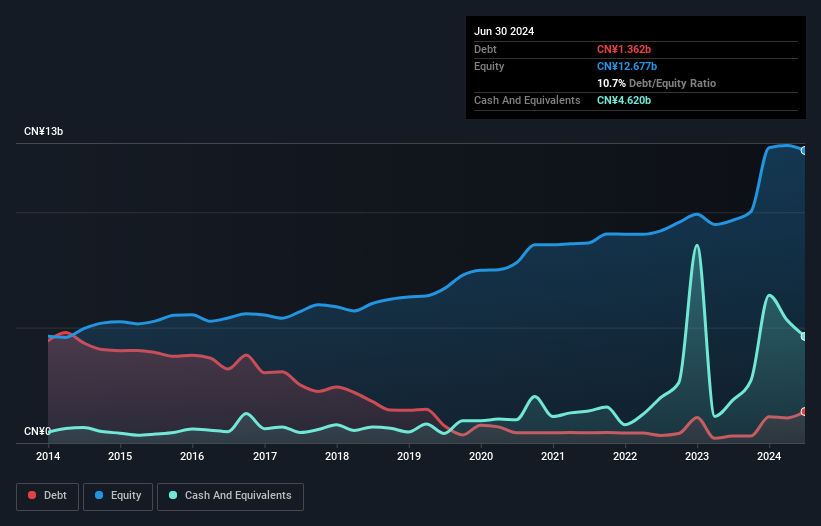821x526 pixels.
Task: Click the CN¥4.620b cash value
Action: 624,100
